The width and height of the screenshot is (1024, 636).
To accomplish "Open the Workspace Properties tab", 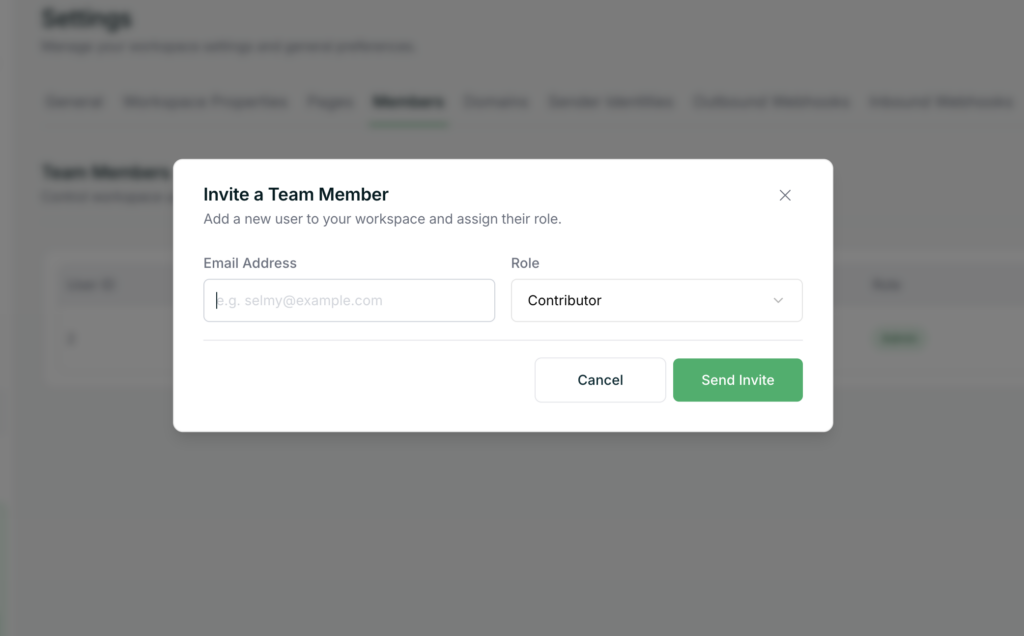I will 205,102.
